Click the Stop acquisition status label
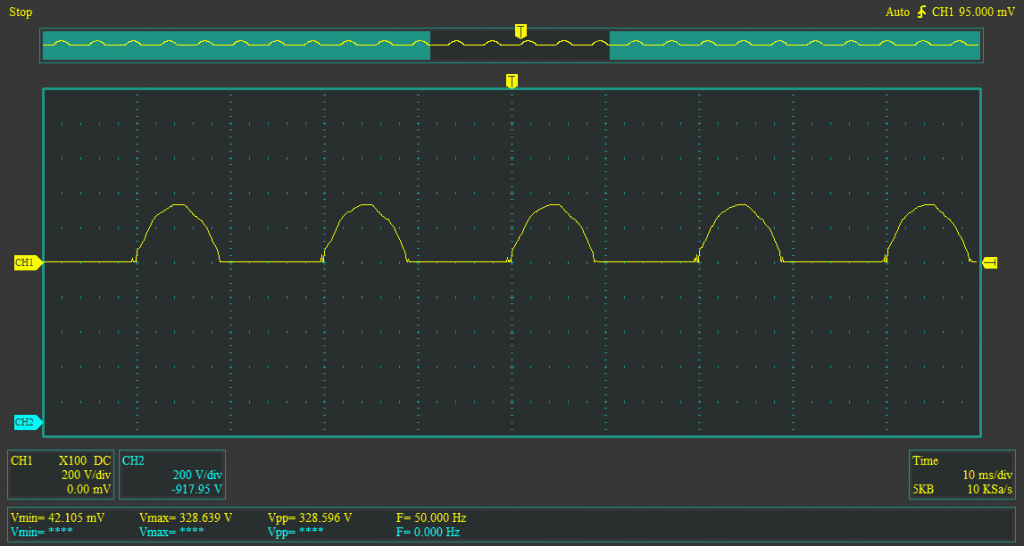1024x546 pixels. click(21, 12)
